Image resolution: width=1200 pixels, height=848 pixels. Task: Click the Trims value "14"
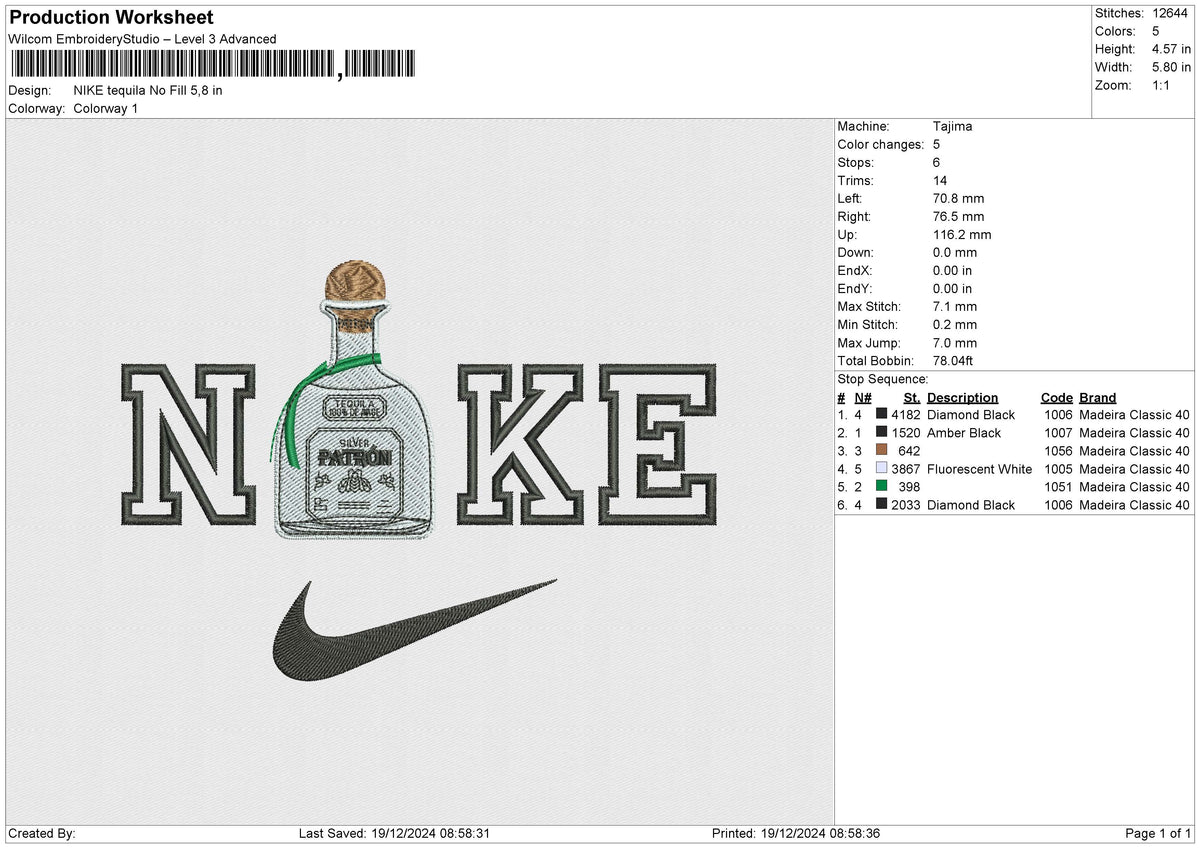pyautogui.click(x=939, y=180)
